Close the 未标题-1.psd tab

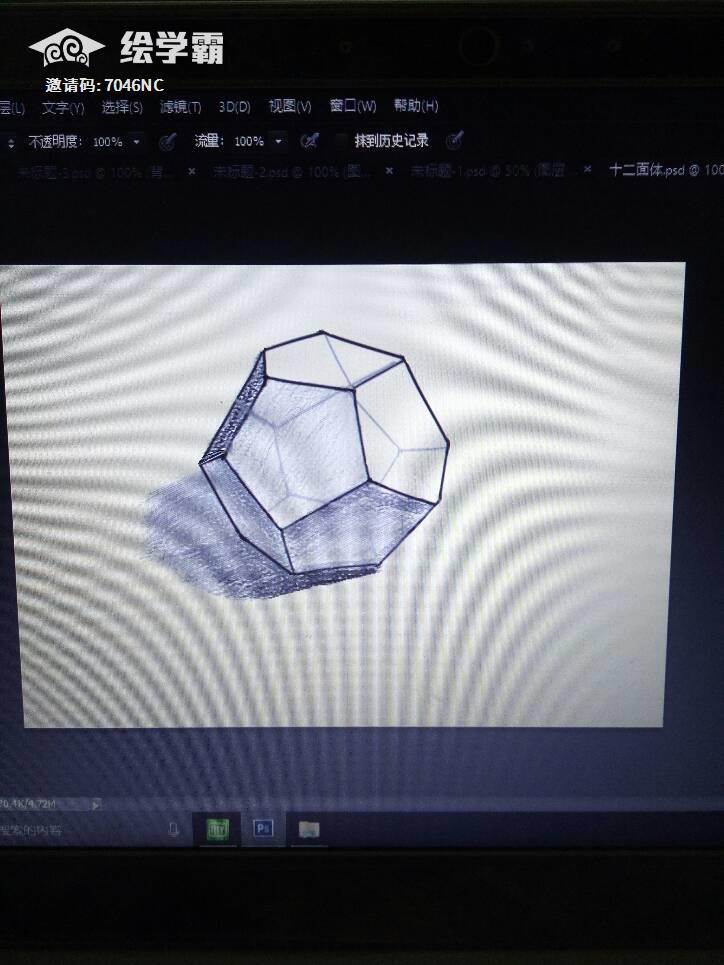click(588, 169)
